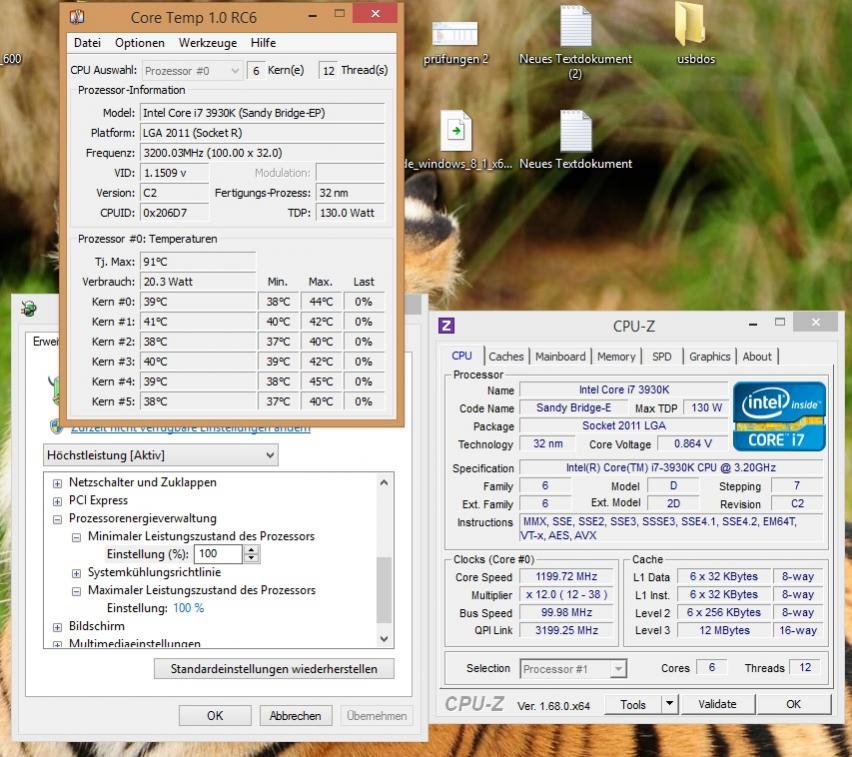Click the Verbrauch value 20.3 Watt
This screenshot has width=852, height=757.
198,281
